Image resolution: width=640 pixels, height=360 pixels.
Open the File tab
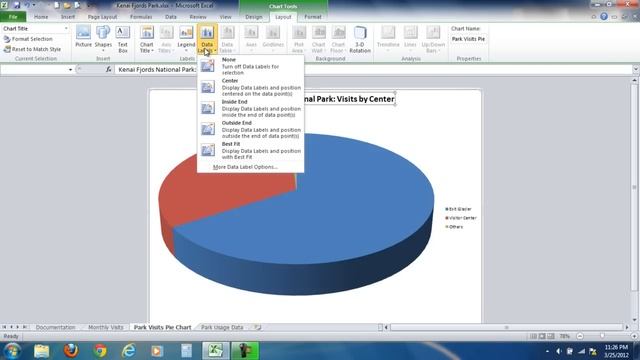(13, 17)
